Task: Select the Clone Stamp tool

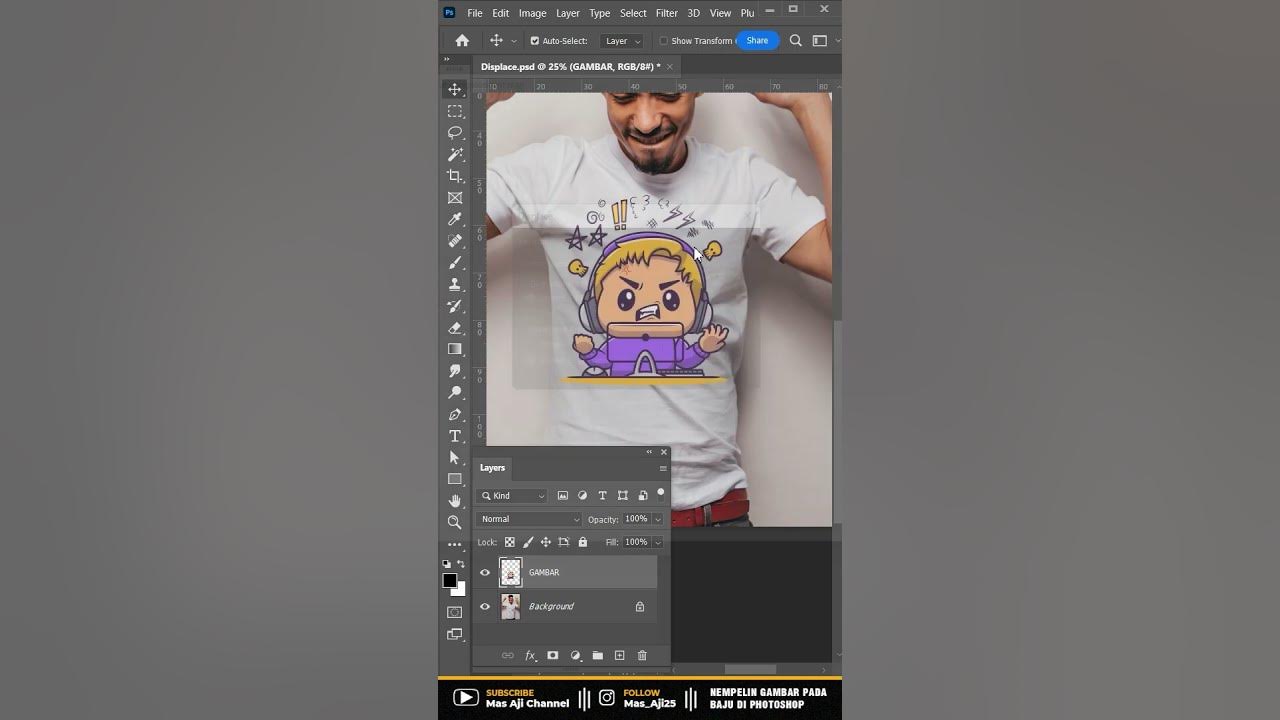Action: click(x=455, y=285)
